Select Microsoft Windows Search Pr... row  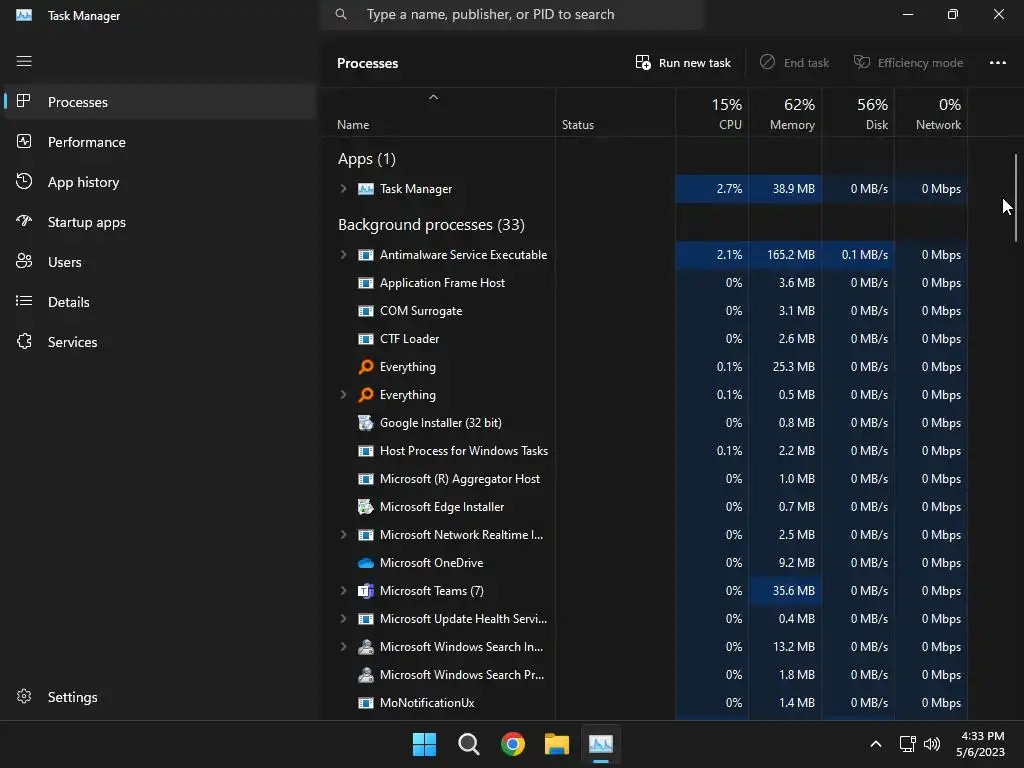click(x=645, y=675)
